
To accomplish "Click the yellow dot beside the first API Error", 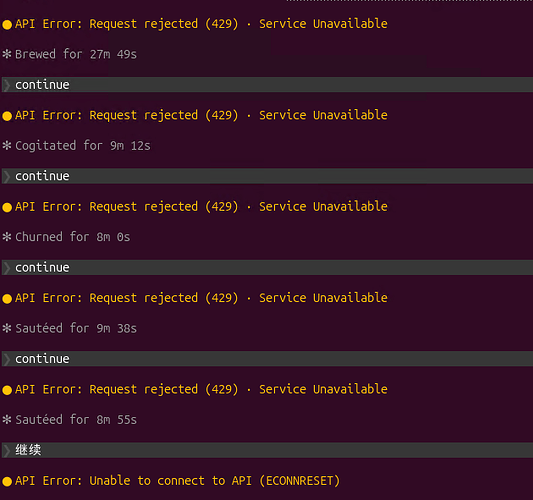I will point(7,24).
